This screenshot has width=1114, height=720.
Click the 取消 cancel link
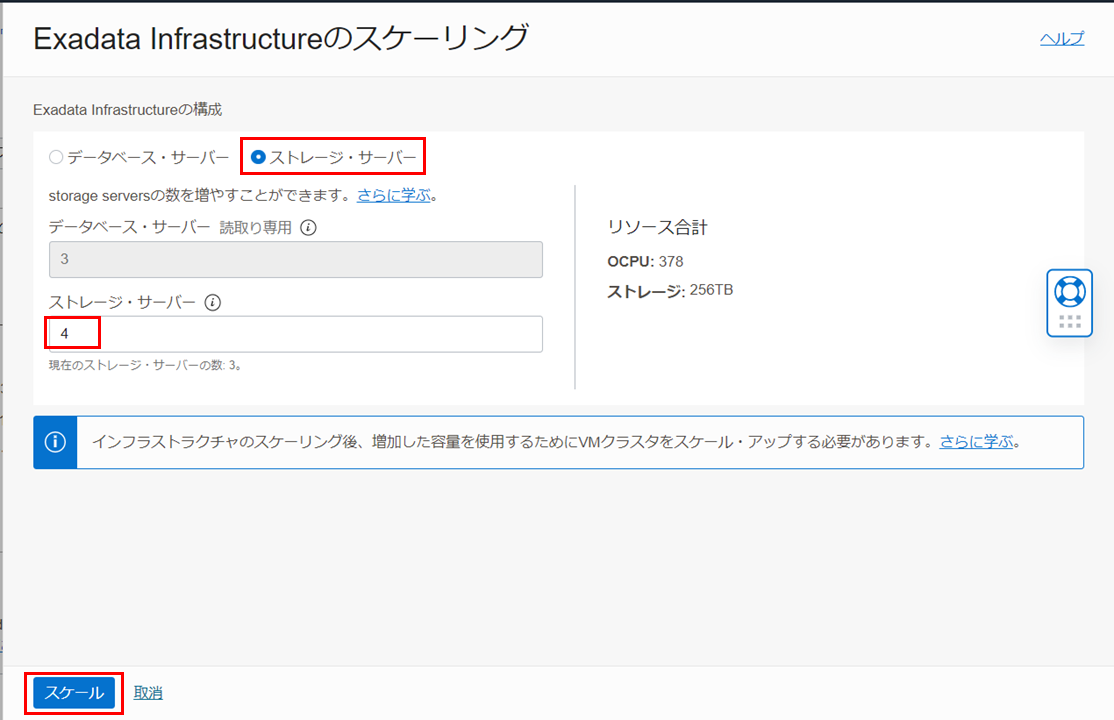click(x=148, y=693)
